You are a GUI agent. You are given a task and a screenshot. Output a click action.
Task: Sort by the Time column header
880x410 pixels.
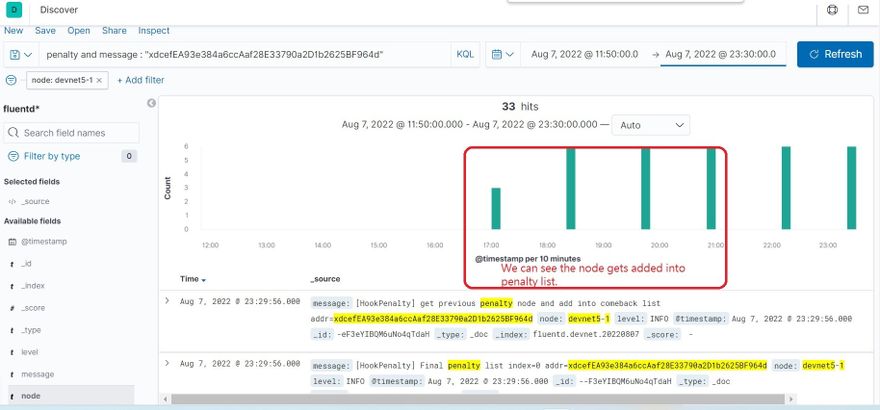[x=192, y=279]
